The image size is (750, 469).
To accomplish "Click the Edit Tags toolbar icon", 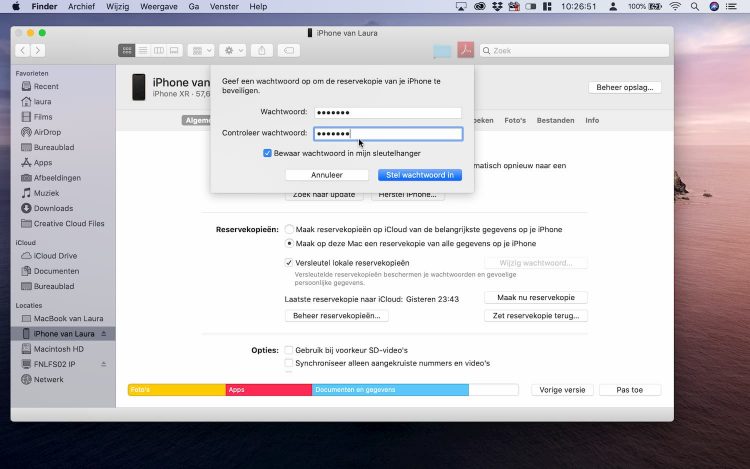I will (289, 50).
